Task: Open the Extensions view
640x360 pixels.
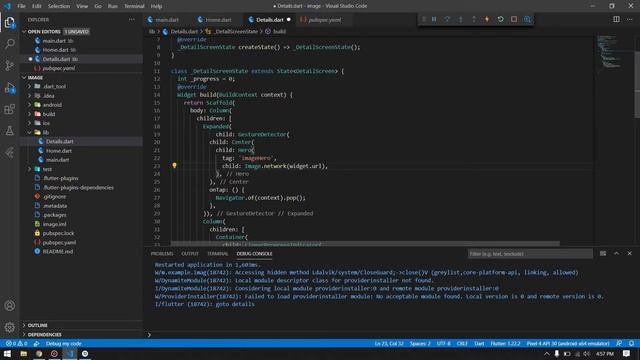Action: [x=9, y=109]
